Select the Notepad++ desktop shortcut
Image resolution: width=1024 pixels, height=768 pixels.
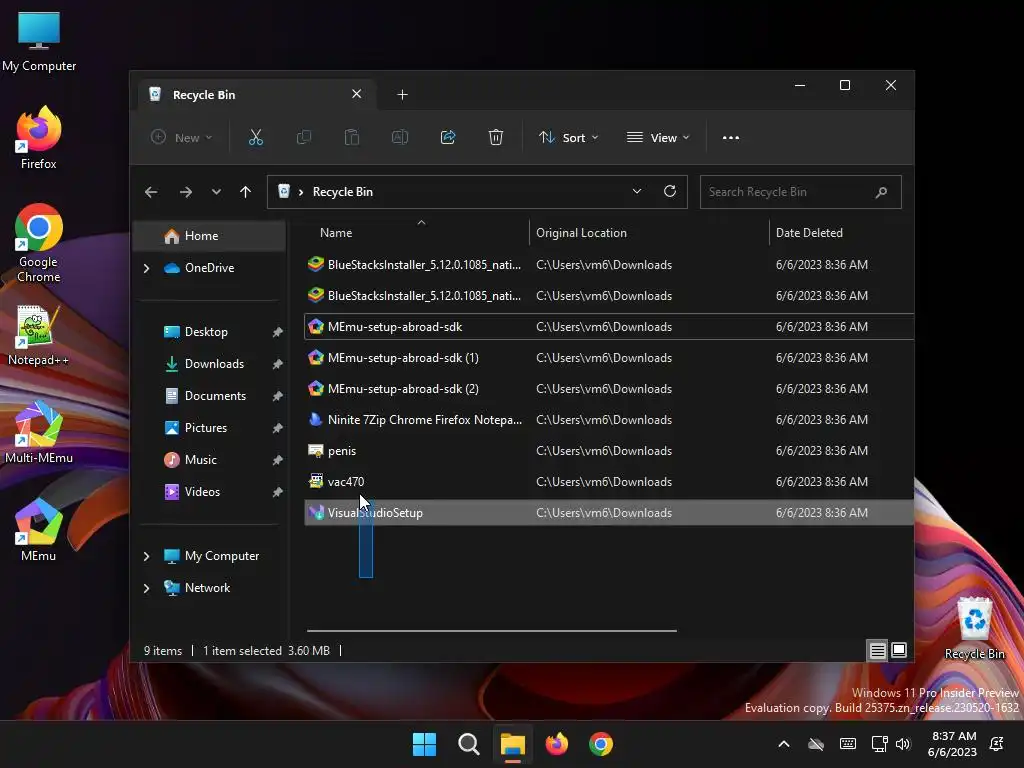click(x=39, y=335)
